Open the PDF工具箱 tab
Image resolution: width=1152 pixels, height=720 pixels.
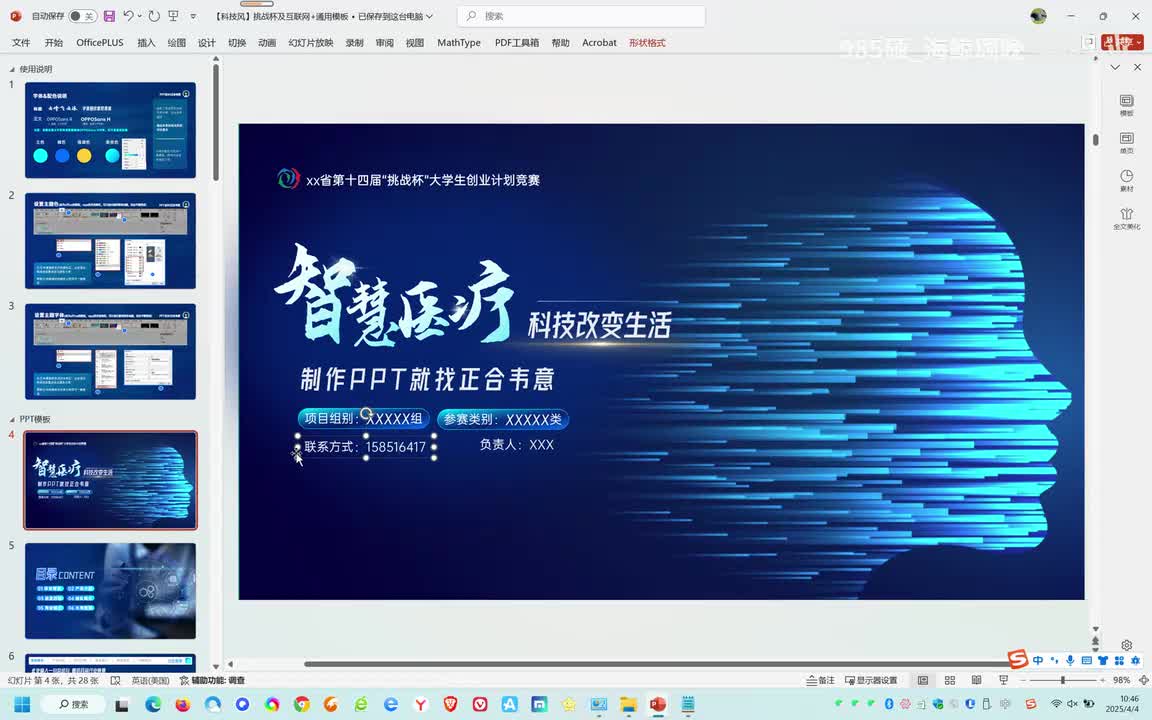pyautogui.click(x=516, y=43)
